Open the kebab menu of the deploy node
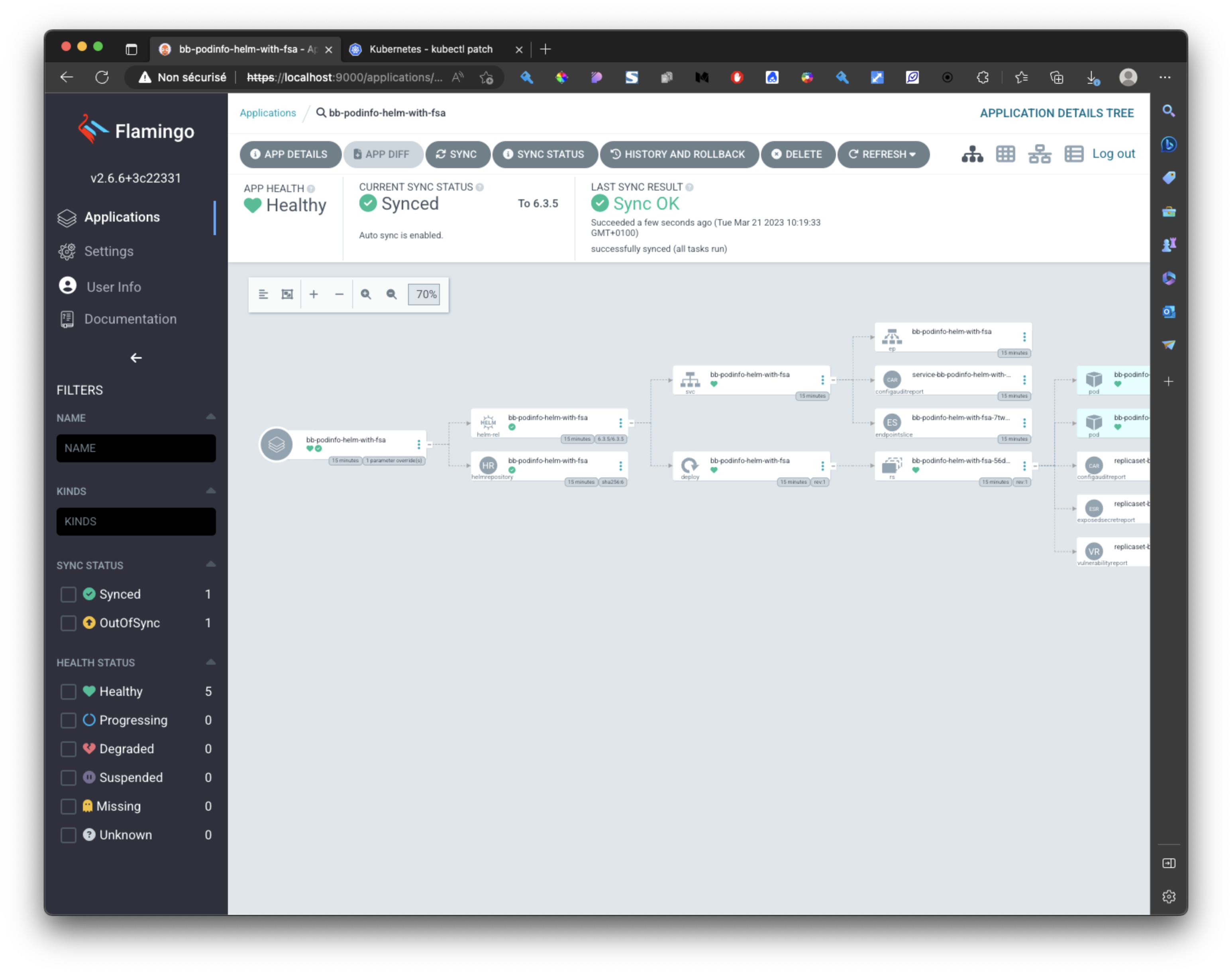Screen dimensions: 1232x974 click(x=823, y=466)
